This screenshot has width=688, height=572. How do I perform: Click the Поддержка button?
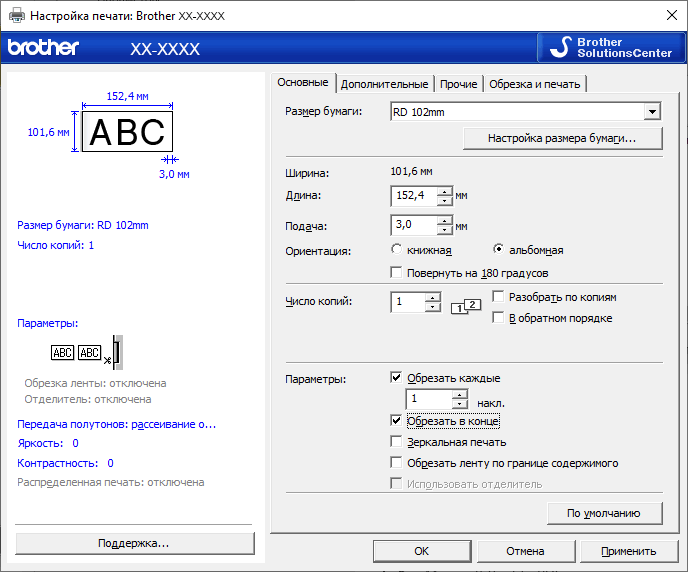click(x=134, y=543)
